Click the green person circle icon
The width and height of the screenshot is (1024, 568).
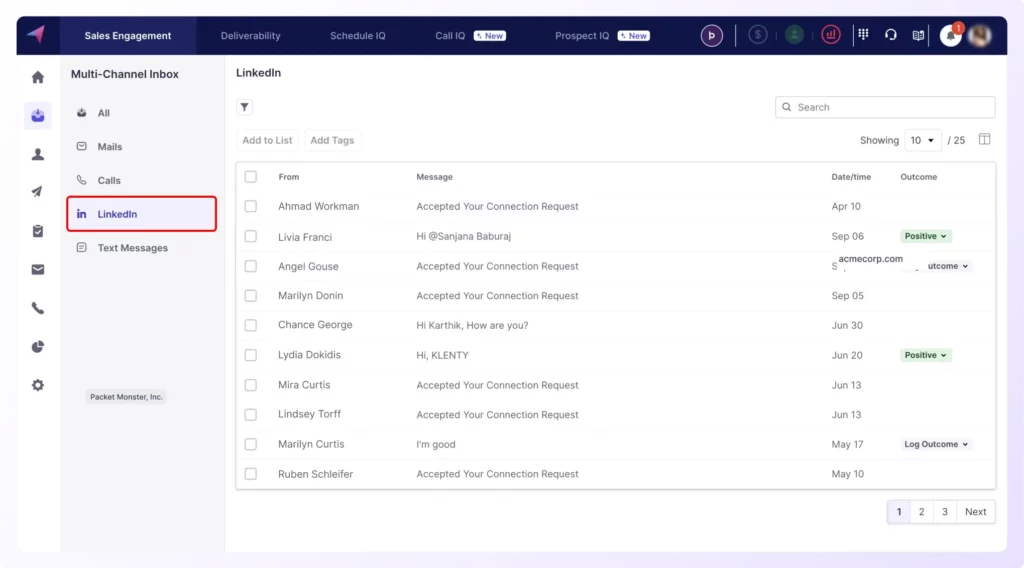794,35
